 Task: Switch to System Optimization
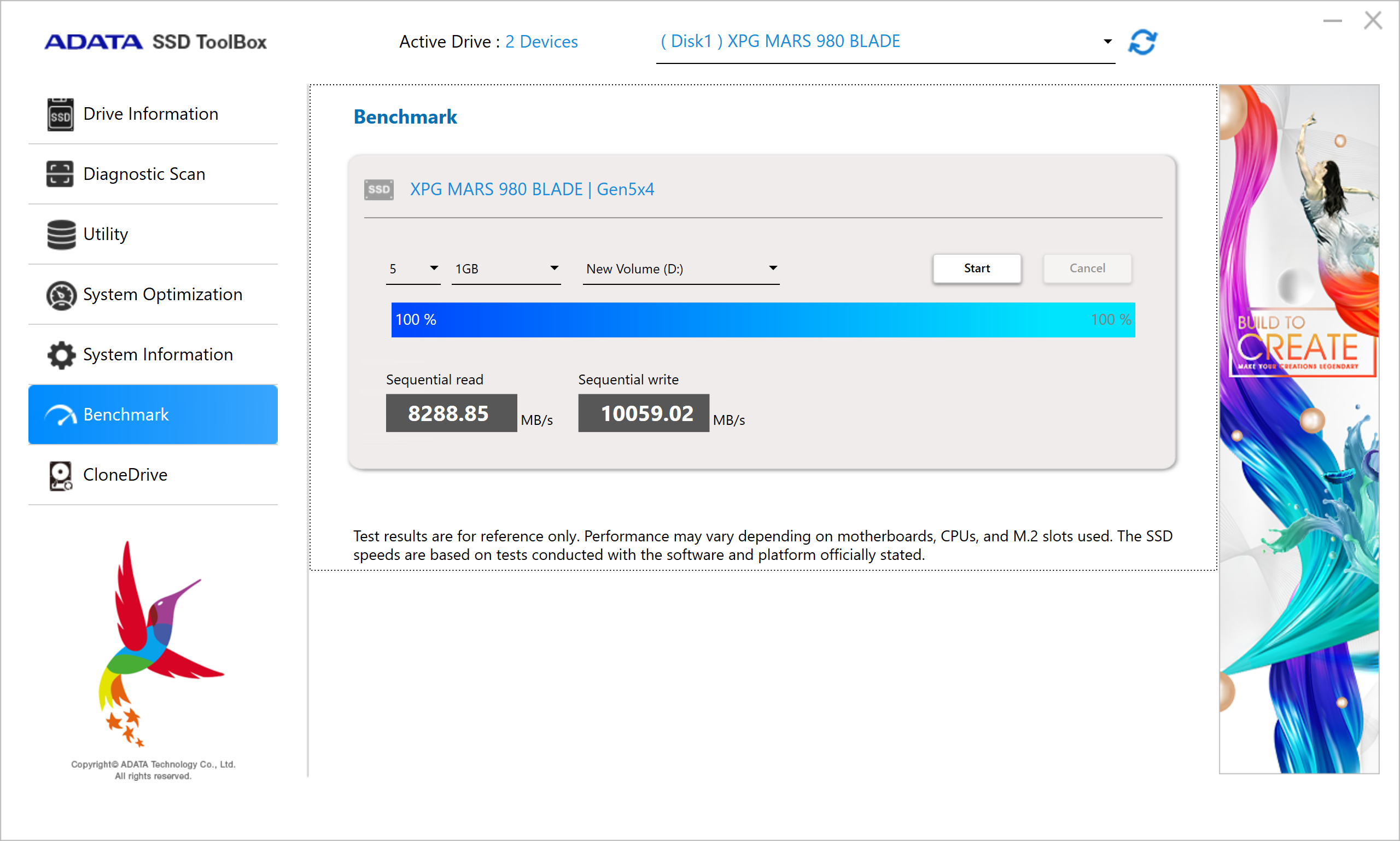click(153, 295)
